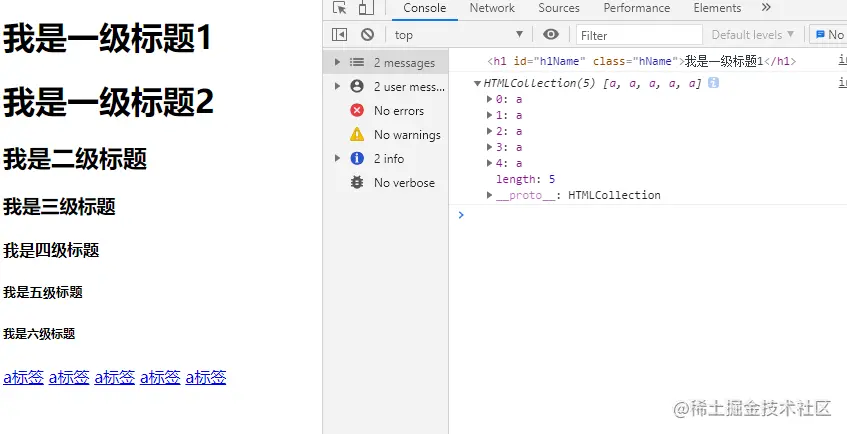
Task: Click the red error icon
Action: coord(357,110)
